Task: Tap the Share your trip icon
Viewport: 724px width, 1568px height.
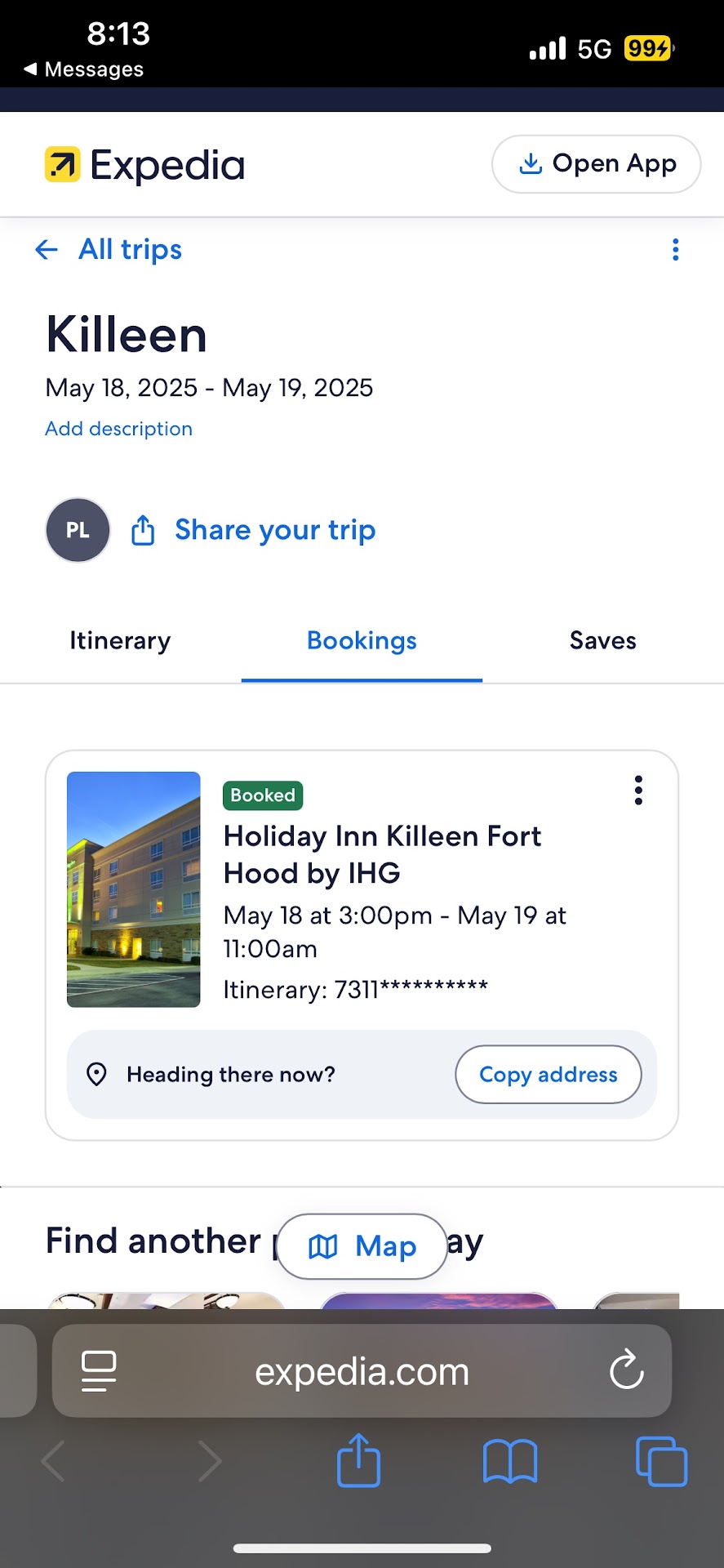Action: coord(143,530)
